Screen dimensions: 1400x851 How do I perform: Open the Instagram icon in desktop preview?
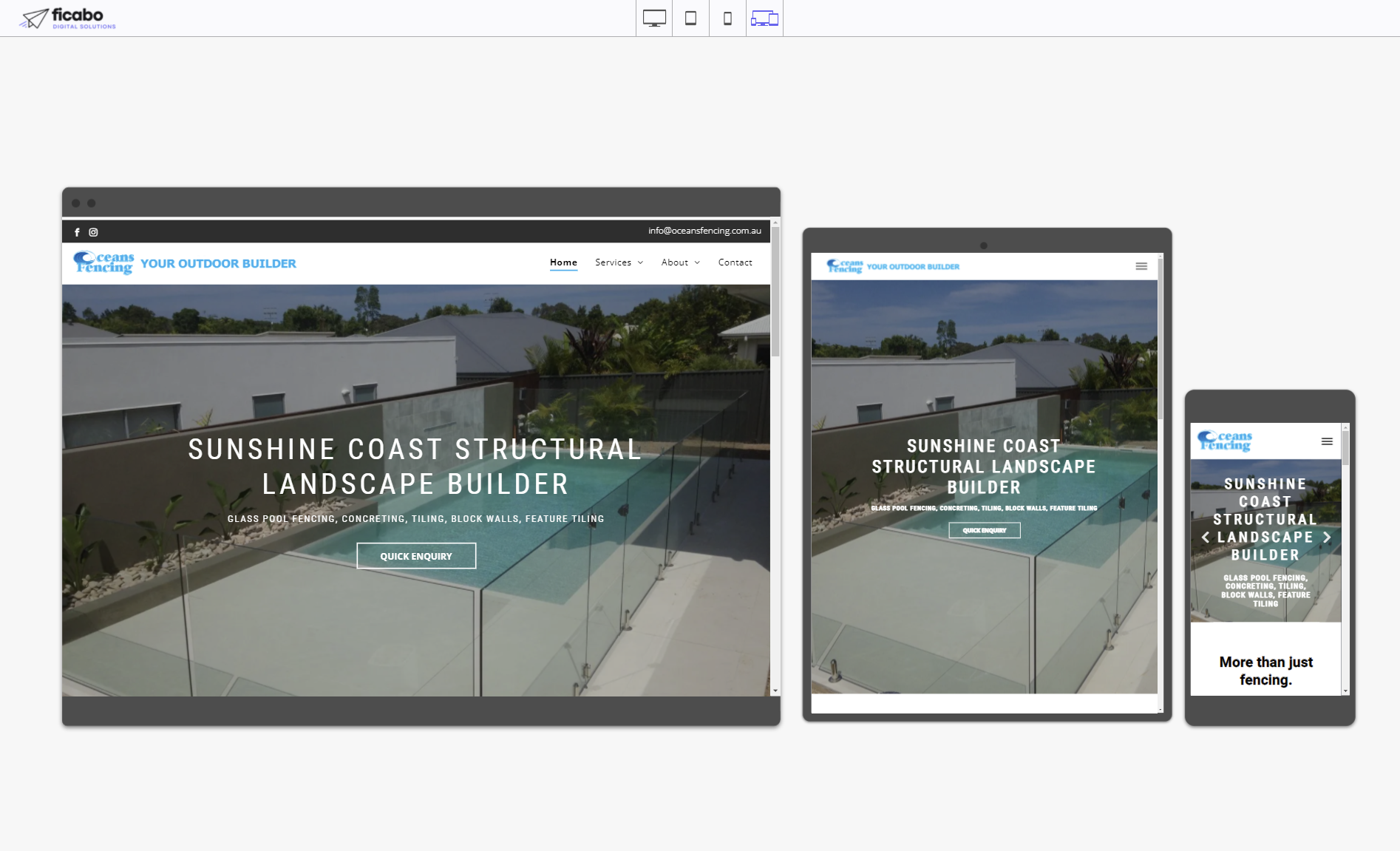pos(93,232)
